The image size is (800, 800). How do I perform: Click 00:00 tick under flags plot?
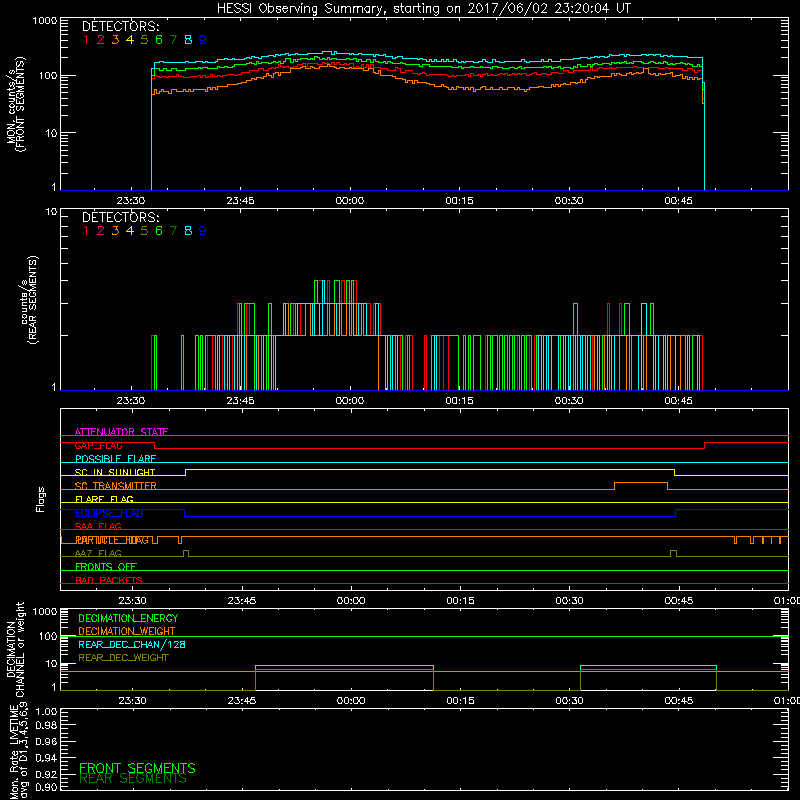[351, 601]
